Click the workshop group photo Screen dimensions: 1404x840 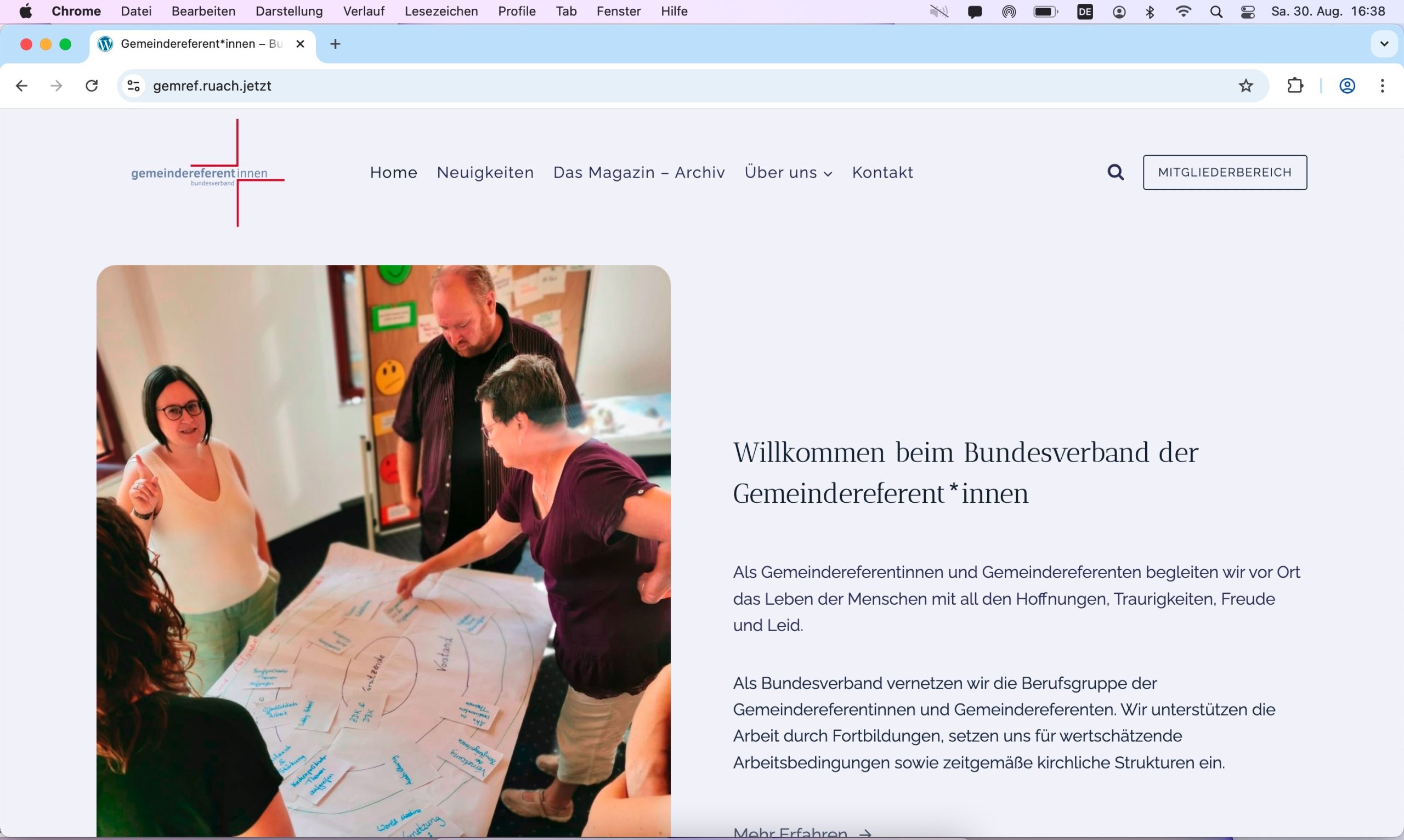[383, 550]
